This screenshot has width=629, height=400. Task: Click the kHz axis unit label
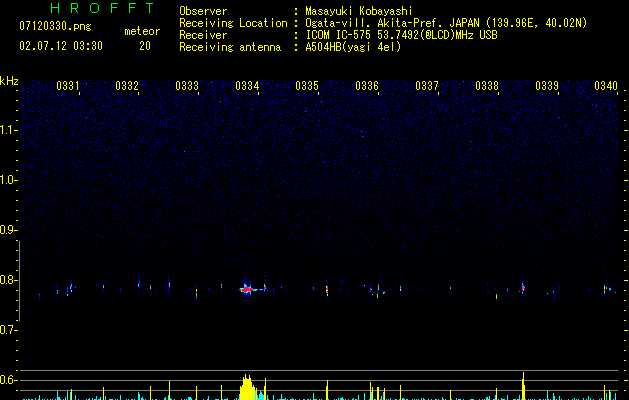click(9, 81)
